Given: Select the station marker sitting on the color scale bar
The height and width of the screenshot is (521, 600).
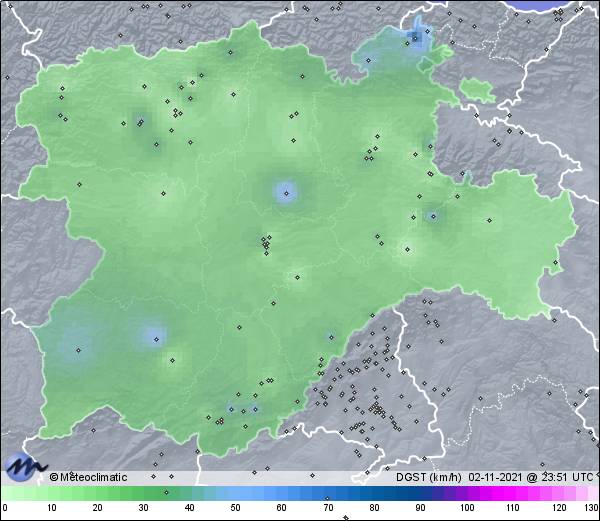Looking at the screenshot, I should pos(166,492).
